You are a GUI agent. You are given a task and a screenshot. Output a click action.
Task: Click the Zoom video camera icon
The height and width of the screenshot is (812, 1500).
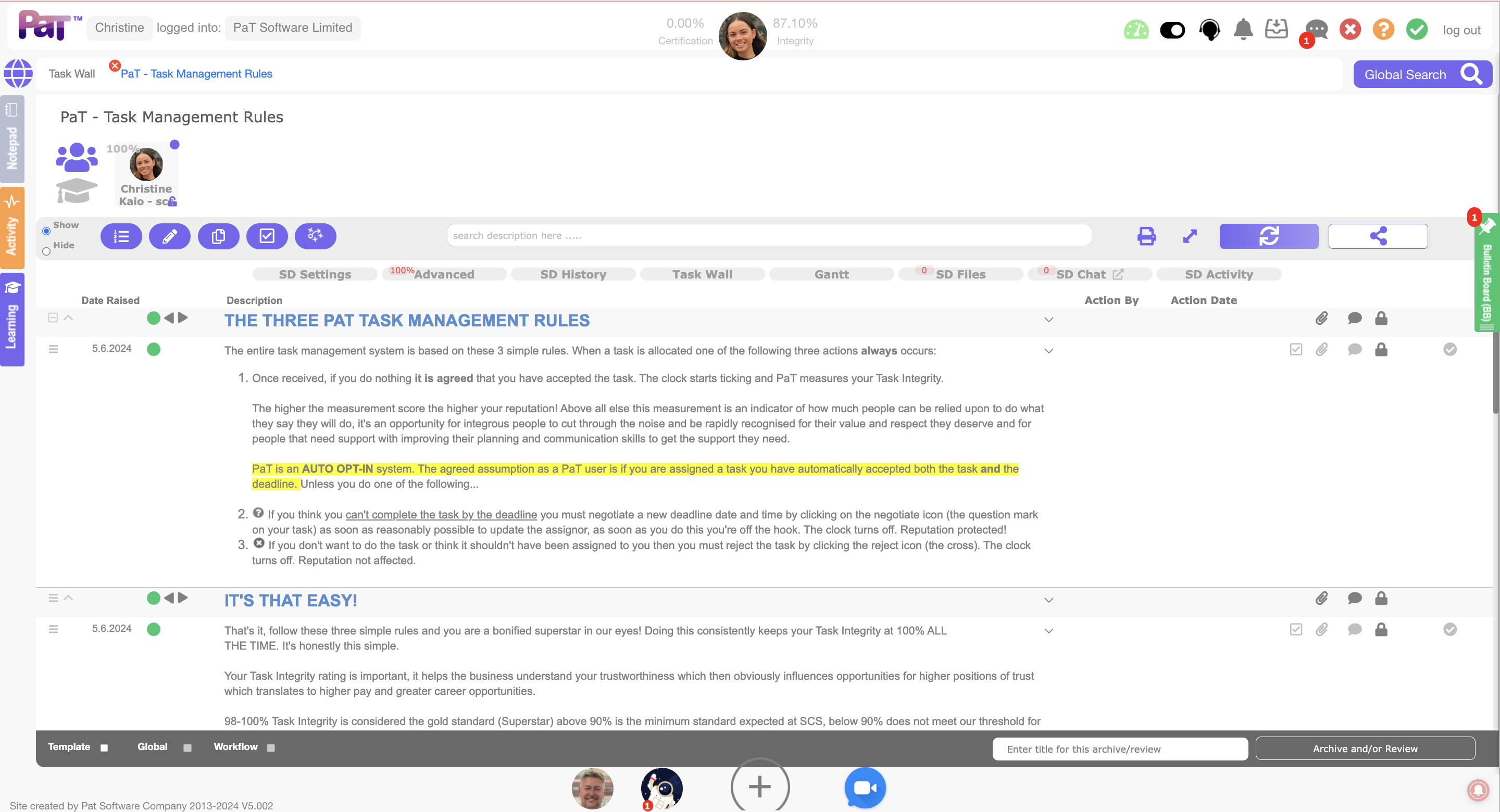[x=865, y=787]
